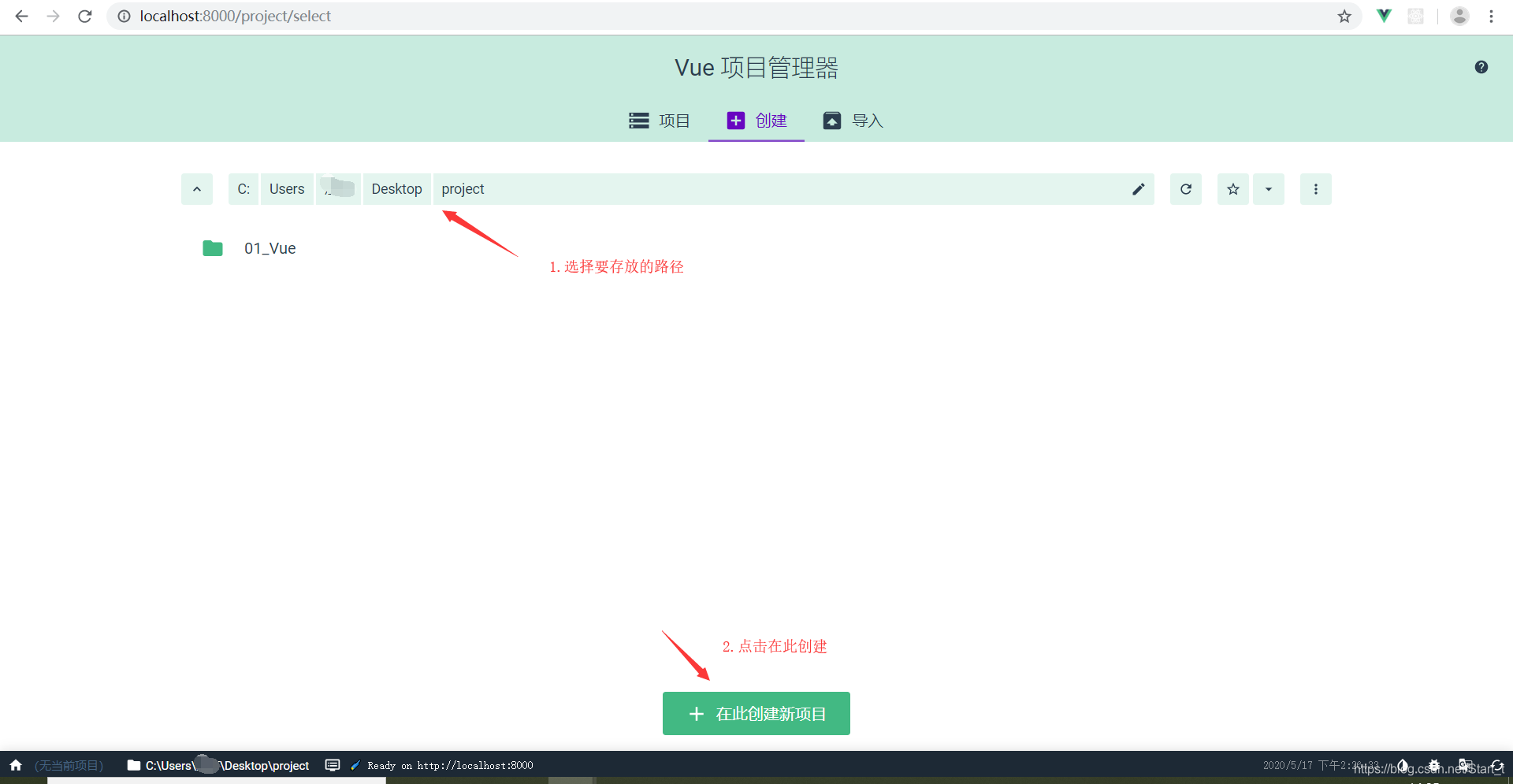
Task: Go back in browser
Action: [21, 16]
